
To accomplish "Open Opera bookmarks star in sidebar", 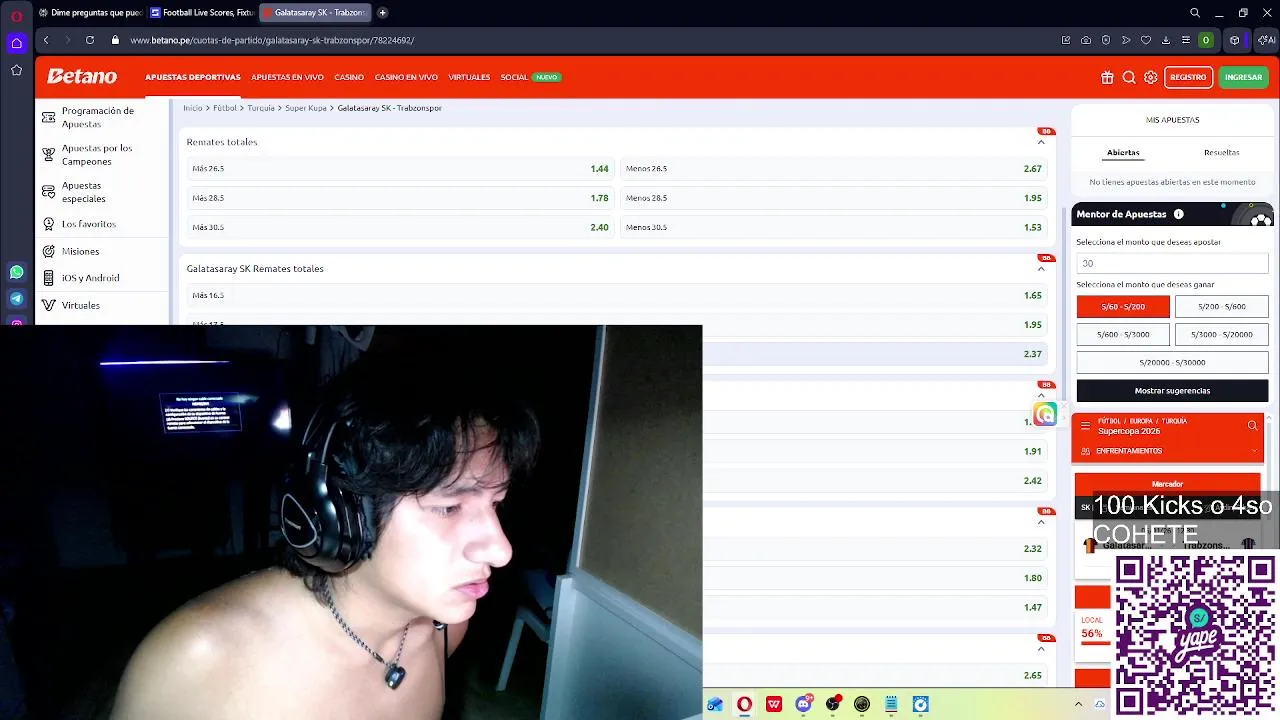I will pyautogui.click(x=16, y=70).
